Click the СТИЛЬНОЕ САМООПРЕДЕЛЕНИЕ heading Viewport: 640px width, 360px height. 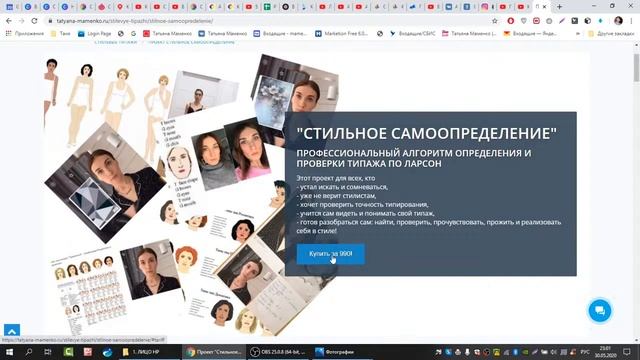pos(427,133)
